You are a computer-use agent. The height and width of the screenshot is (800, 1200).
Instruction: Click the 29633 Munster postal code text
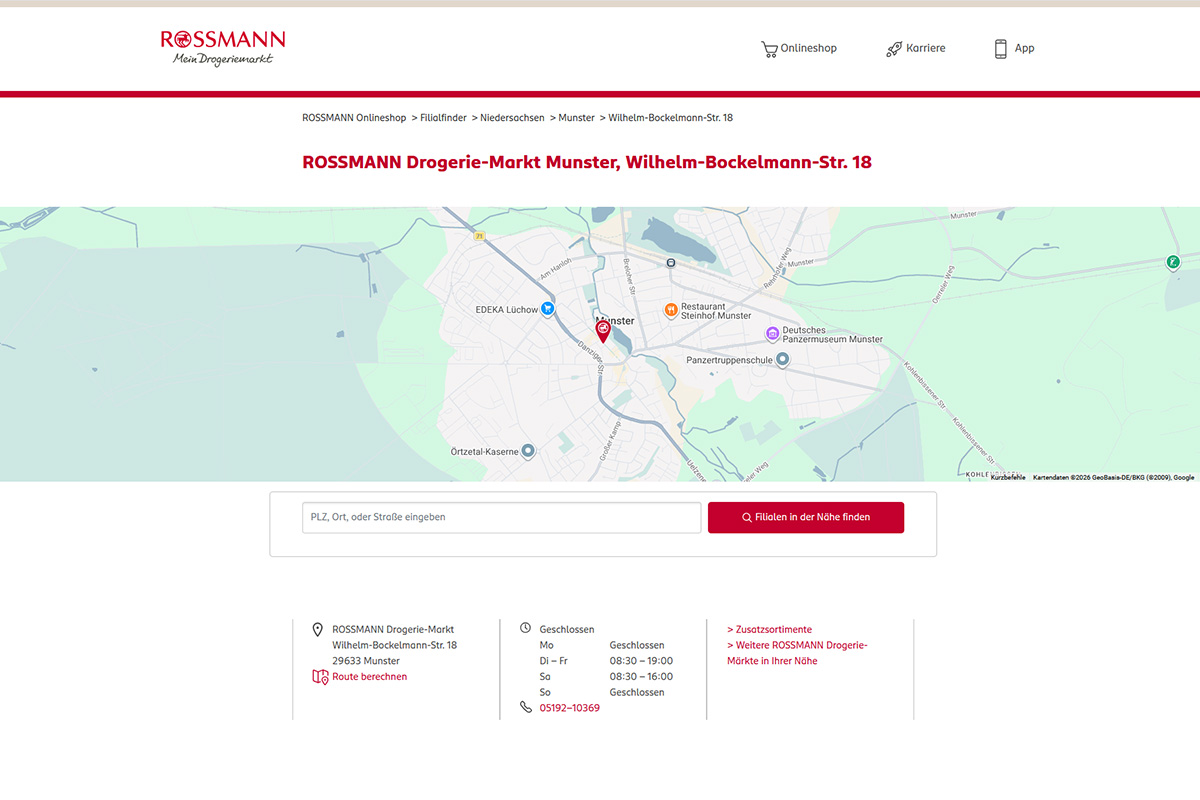pos(366,661)
